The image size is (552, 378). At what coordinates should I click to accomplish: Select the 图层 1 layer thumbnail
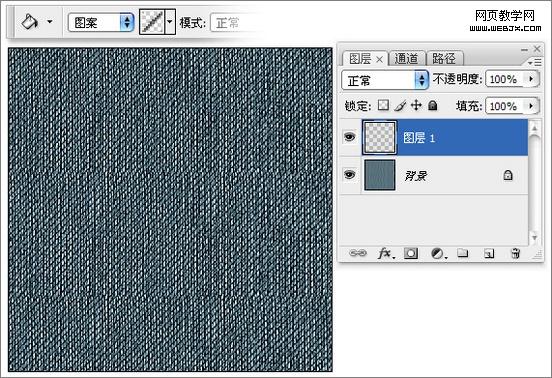379,137
